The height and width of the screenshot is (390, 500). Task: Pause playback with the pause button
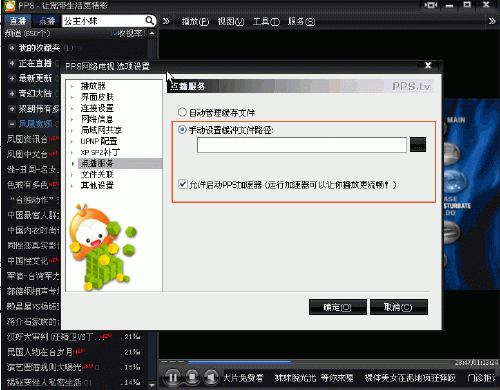[173, 377]
